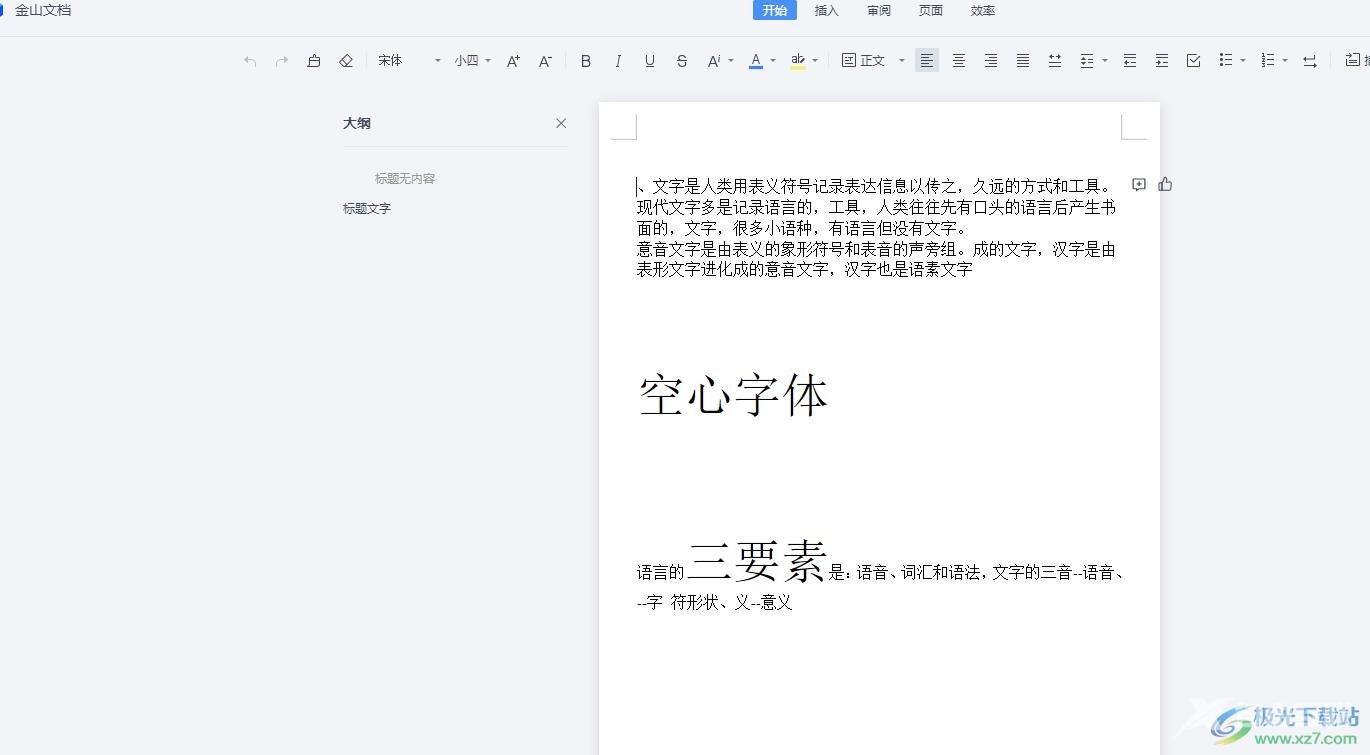Screen dimensions: 1370x755
Task: Select the format painter tool
Action: 314,61
